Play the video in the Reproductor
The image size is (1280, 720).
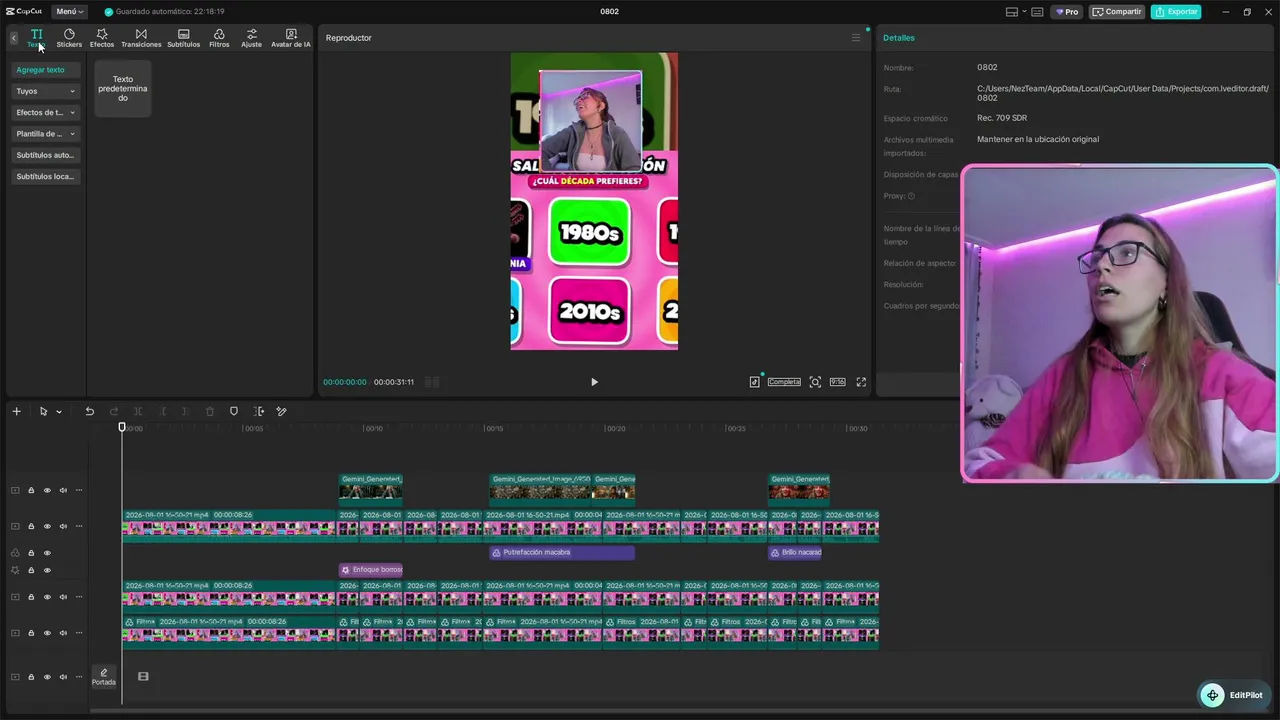[x=594, y=382]
